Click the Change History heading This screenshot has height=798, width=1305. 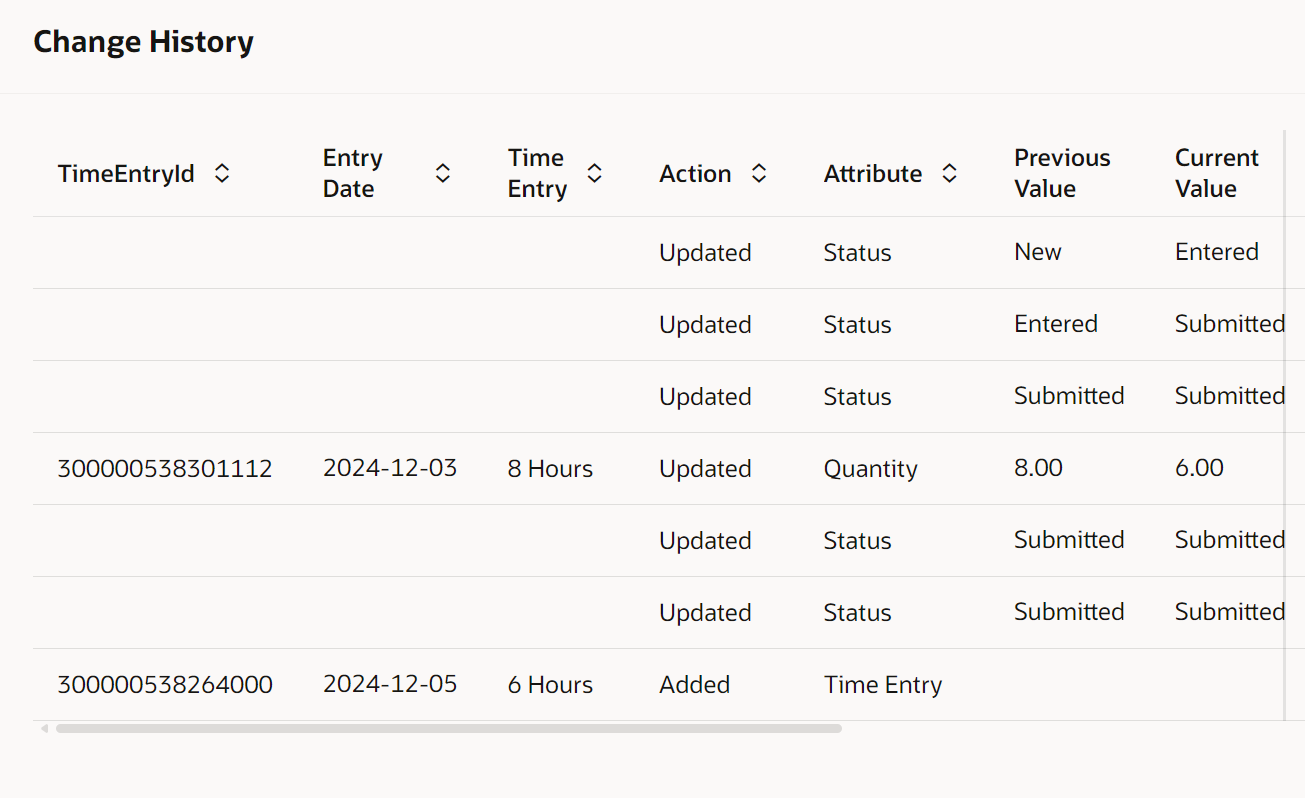pos(143,41)
